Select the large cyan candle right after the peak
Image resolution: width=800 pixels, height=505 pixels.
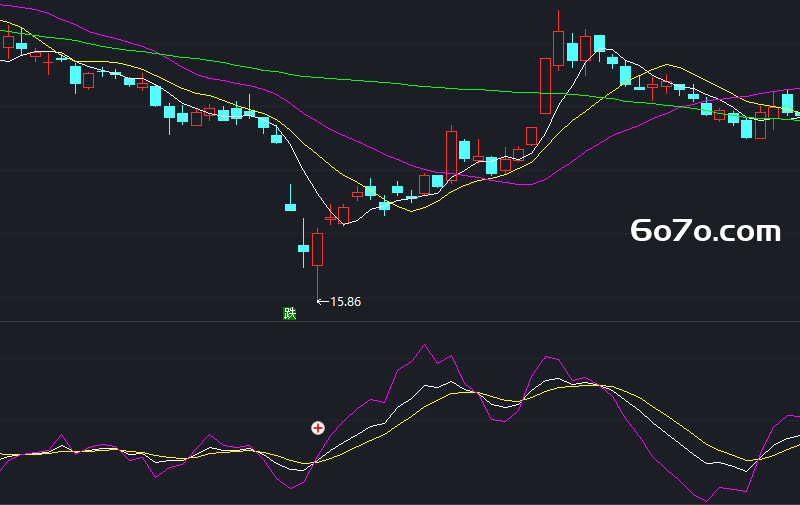coord(599,43)
